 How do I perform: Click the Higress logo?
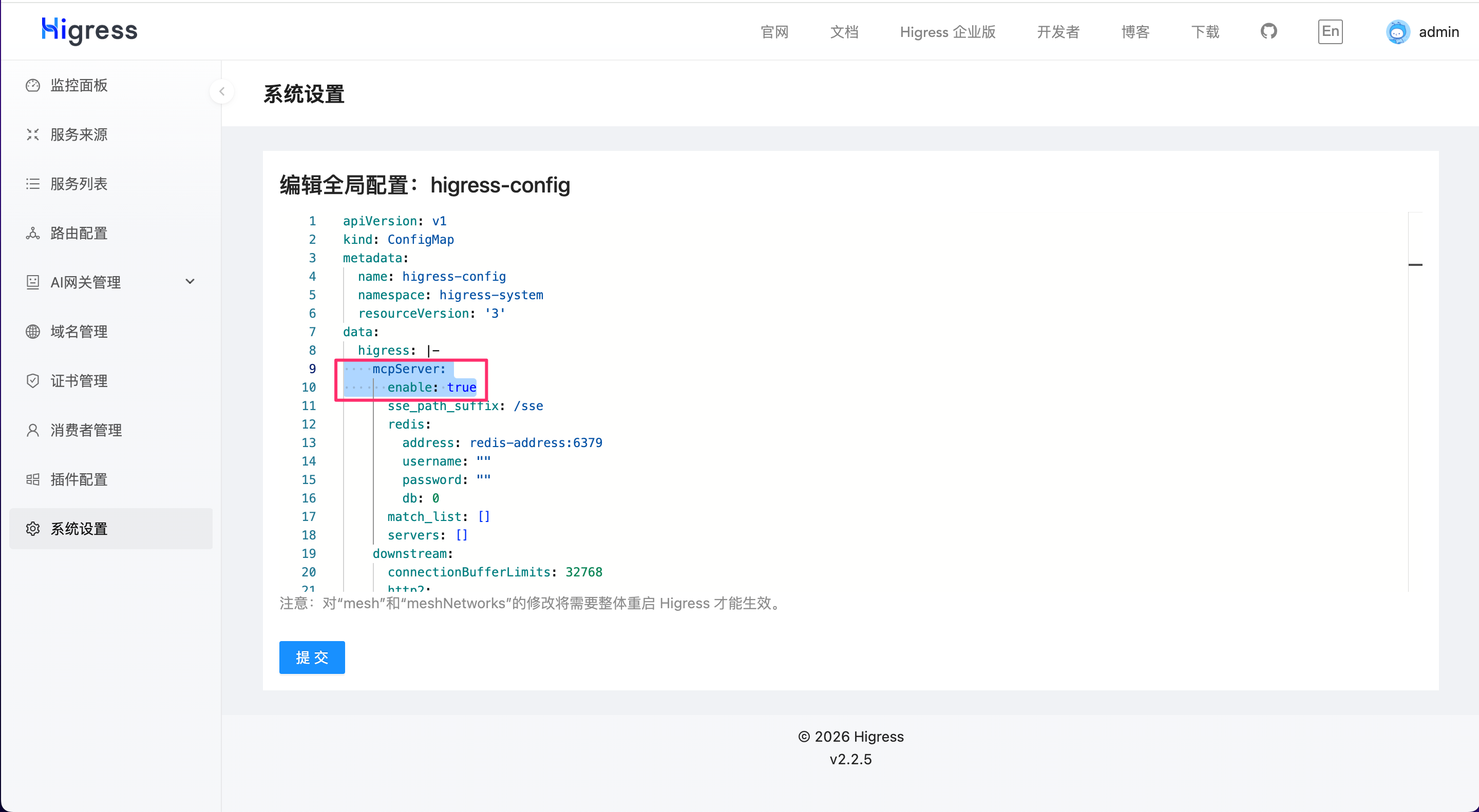tap(89, 30)
